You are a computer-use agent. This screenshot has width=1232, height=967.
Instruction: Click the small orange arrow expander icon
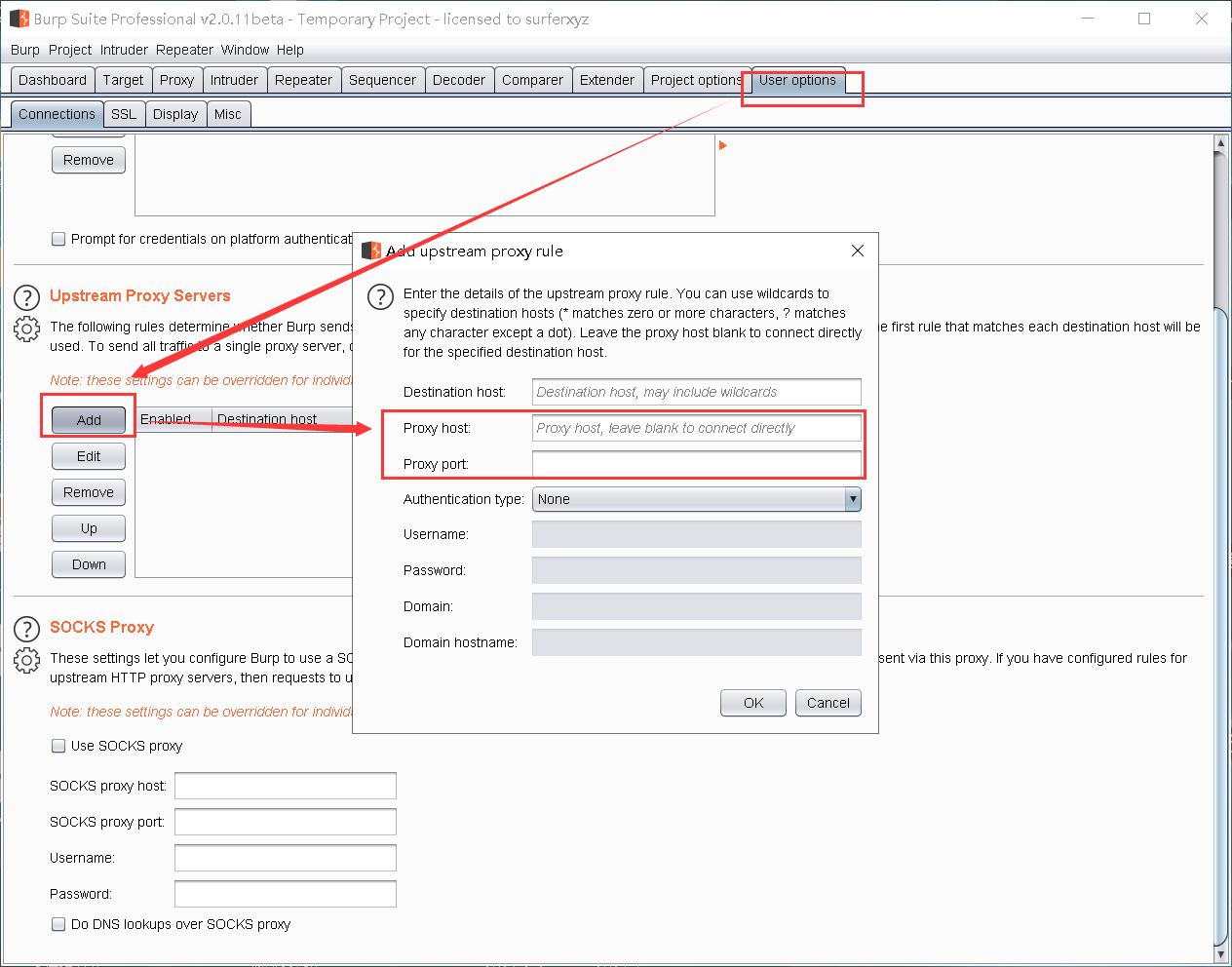722,145
